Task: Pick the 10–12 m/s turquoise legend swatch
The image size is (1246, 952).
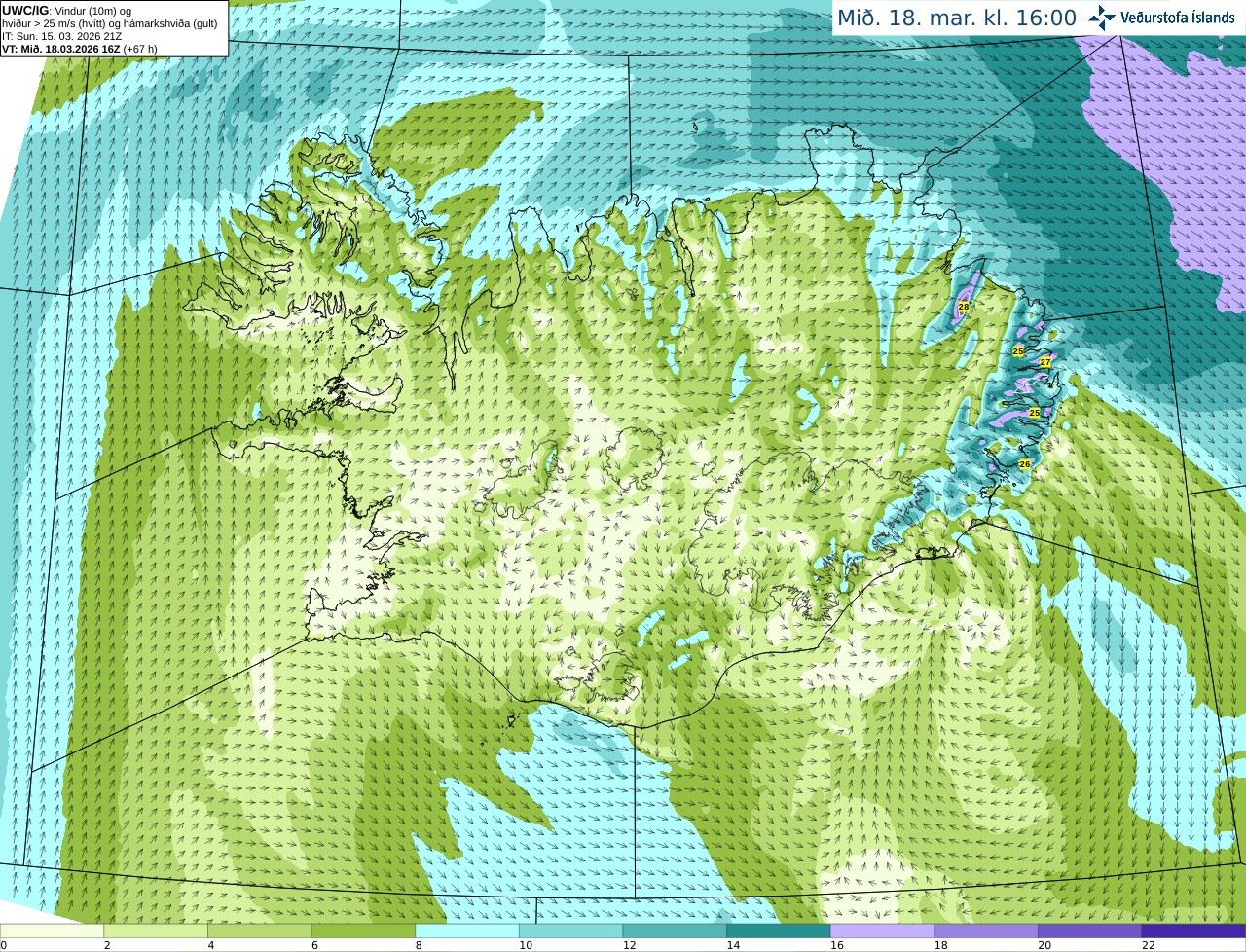Action: (x=570, y=931)
